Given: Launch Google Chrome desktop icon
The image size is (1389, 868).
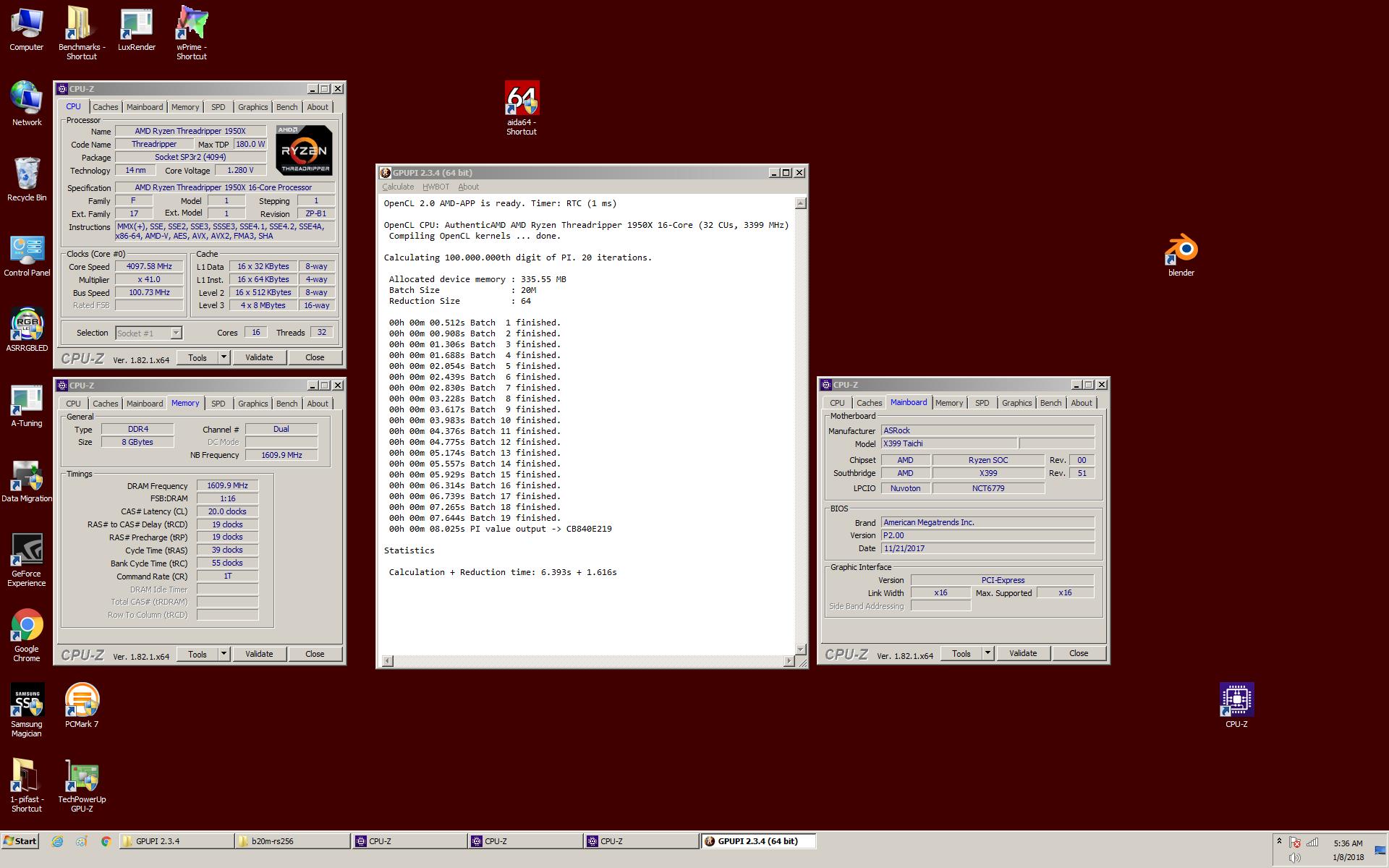Looking at the screenshot, I should pyautogui.click(x=27, y=636).
